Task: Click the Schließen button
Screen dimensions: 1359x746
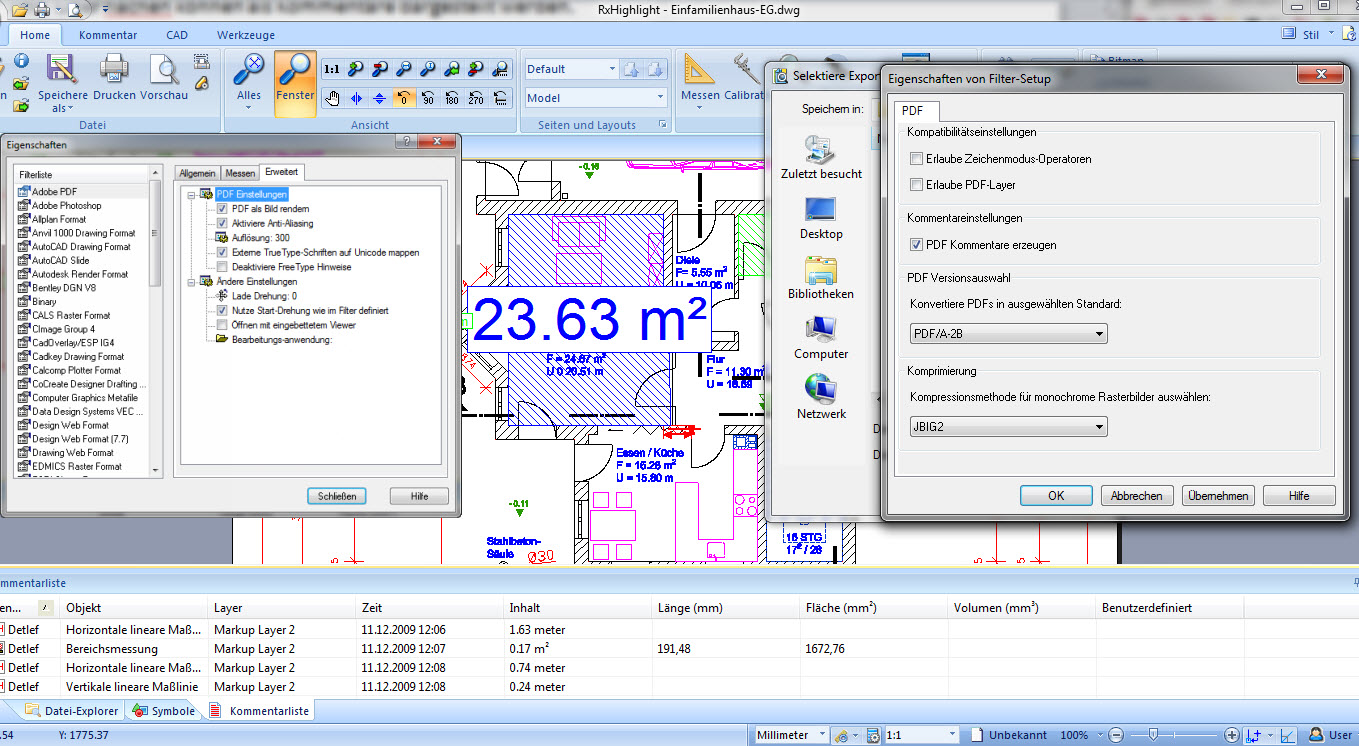Action: pos(337,496)
